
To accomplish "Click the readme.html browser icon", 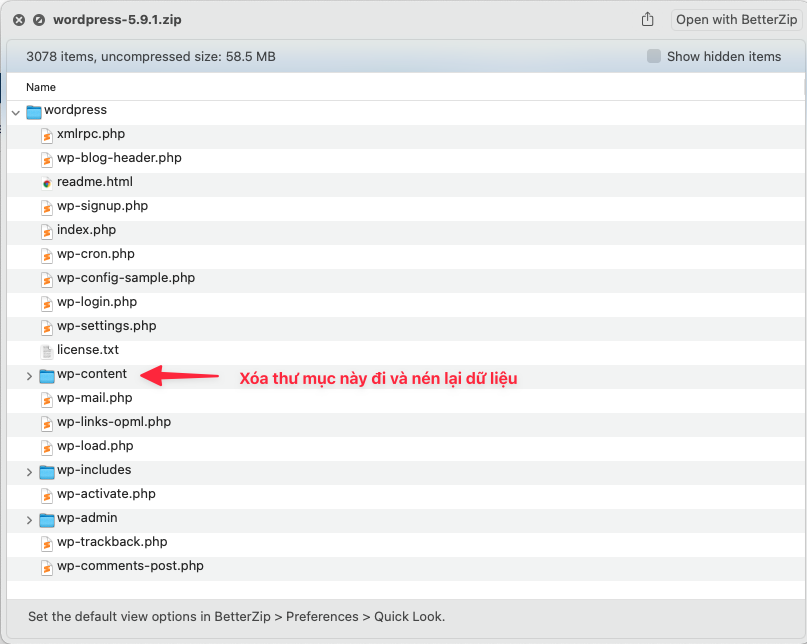I will [x=47, y=183].
